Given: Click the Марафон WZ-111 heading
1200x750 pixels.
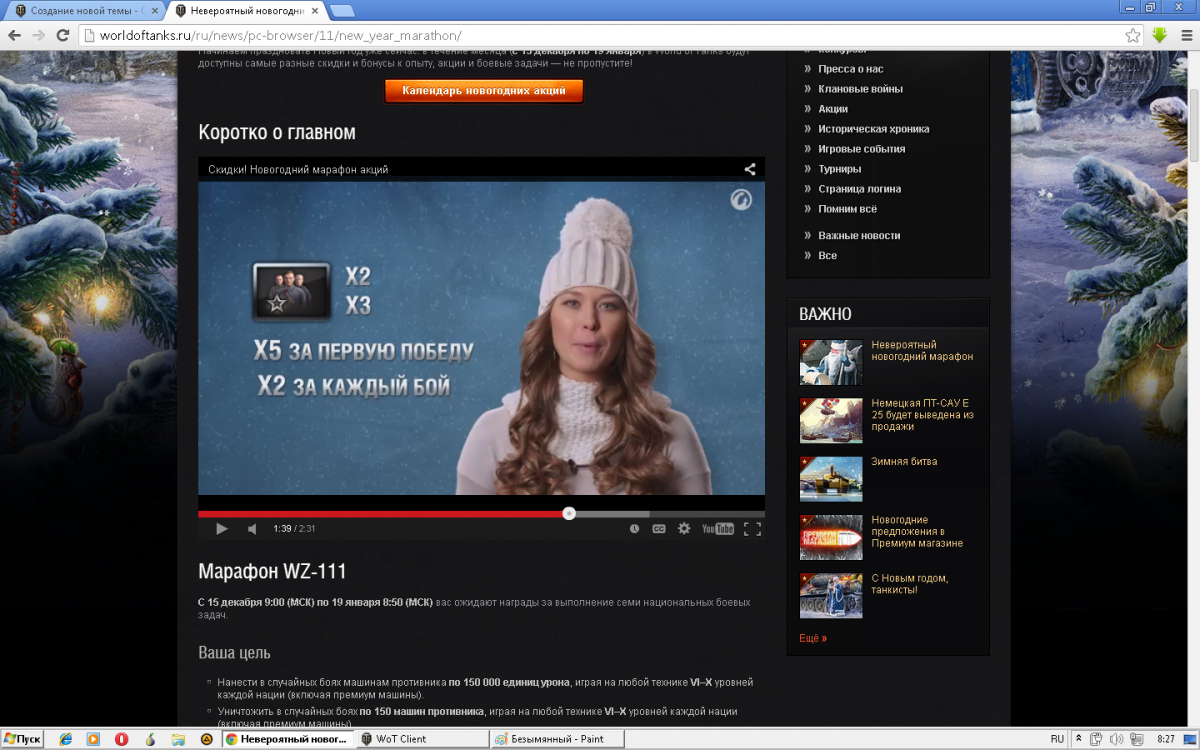Looking at the screenshot, I should tap(272, 572).
